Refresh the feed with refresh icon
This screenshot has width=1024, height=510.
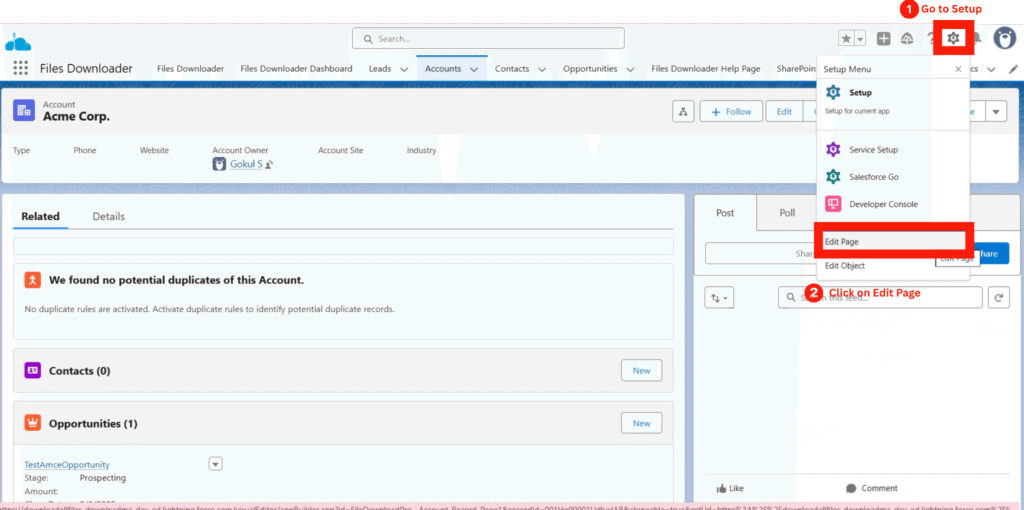[999, 297]
